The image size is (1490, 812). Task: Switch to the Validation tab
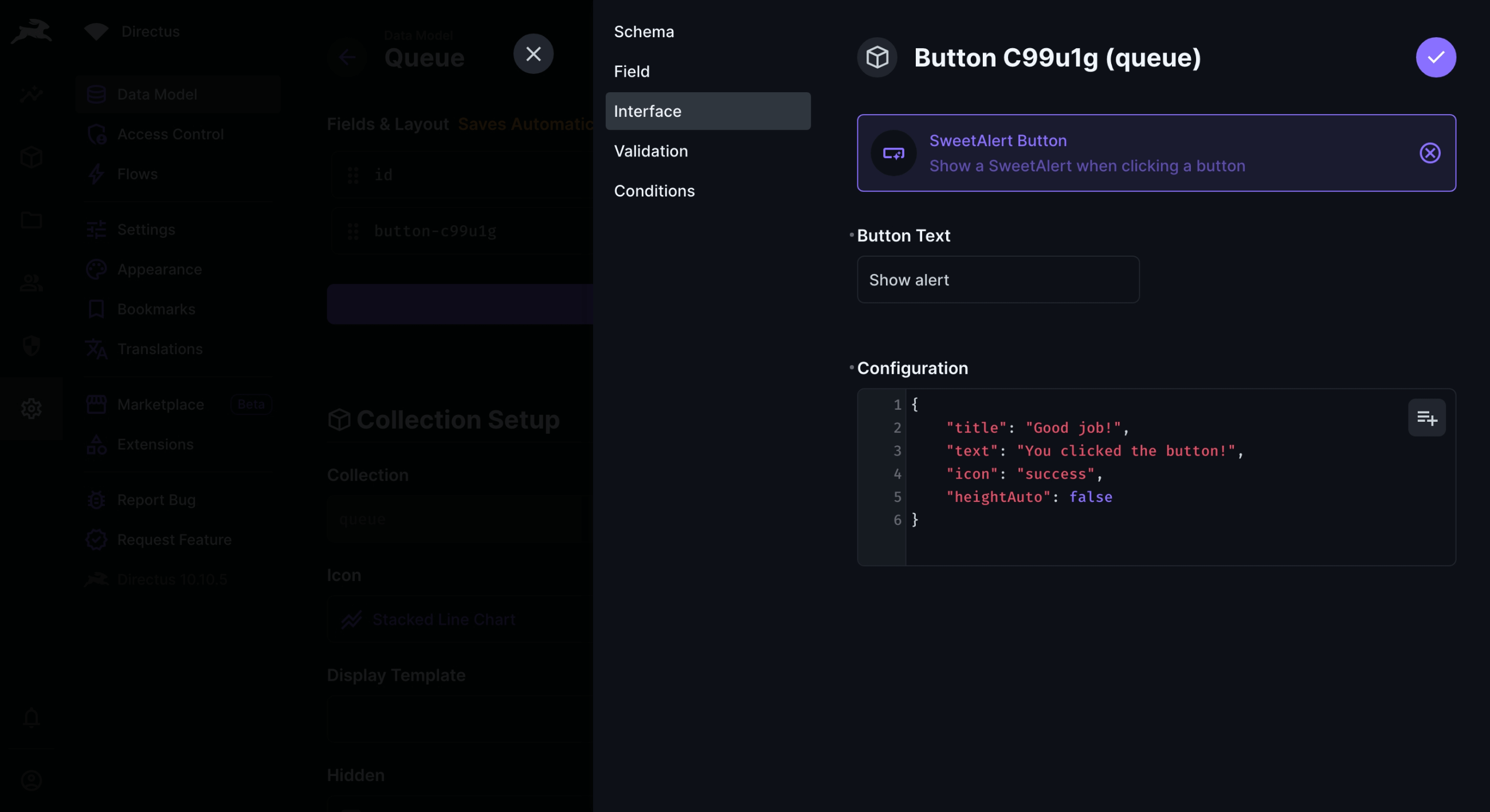(x=650, y=150)
